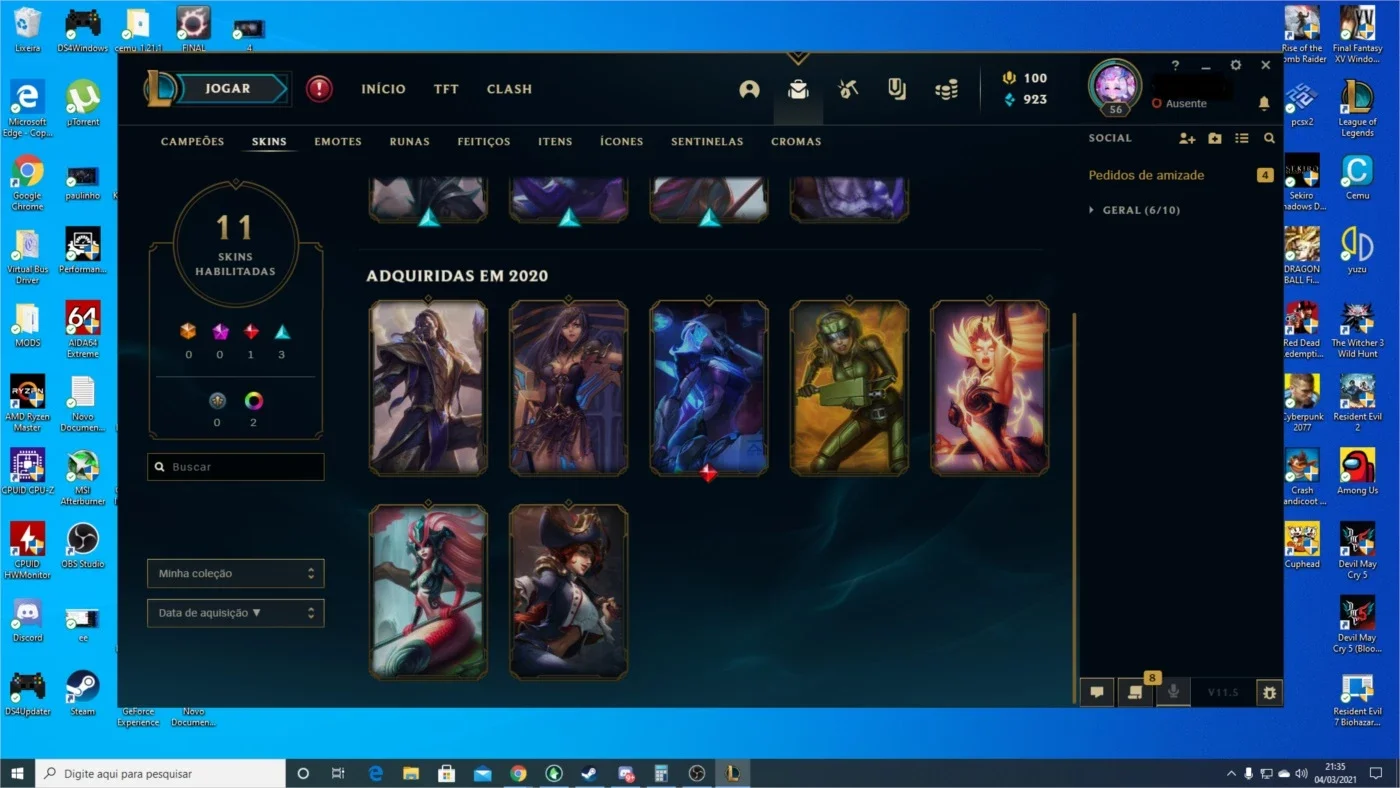Image resolution: width=1400 pixels, height=788 pixels.
Task: Click the search friends magnifier icon
Action: [1269, 138]
